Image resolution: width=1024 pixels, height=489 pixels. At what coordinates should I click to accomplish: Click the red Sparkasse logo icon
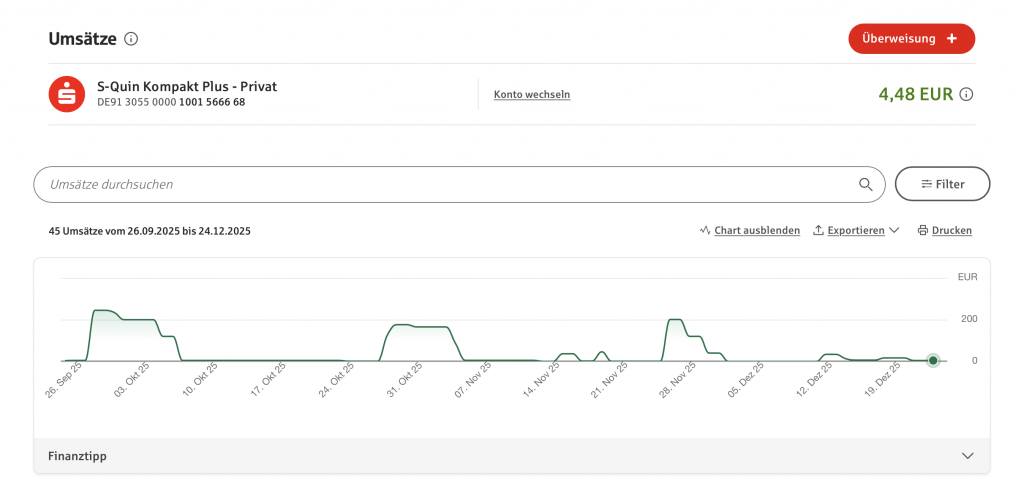[x=67, y=94]
